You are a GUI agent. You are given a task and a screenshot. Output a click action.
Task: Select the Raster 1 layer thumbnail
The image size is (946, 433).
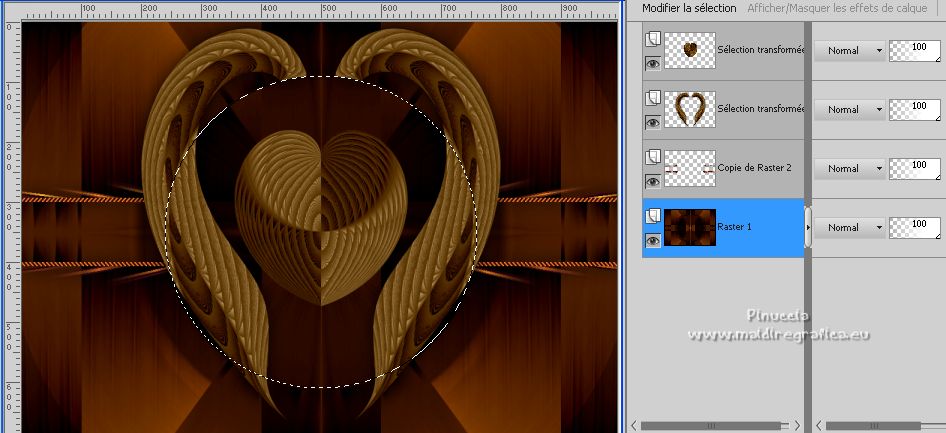point(690,227)
